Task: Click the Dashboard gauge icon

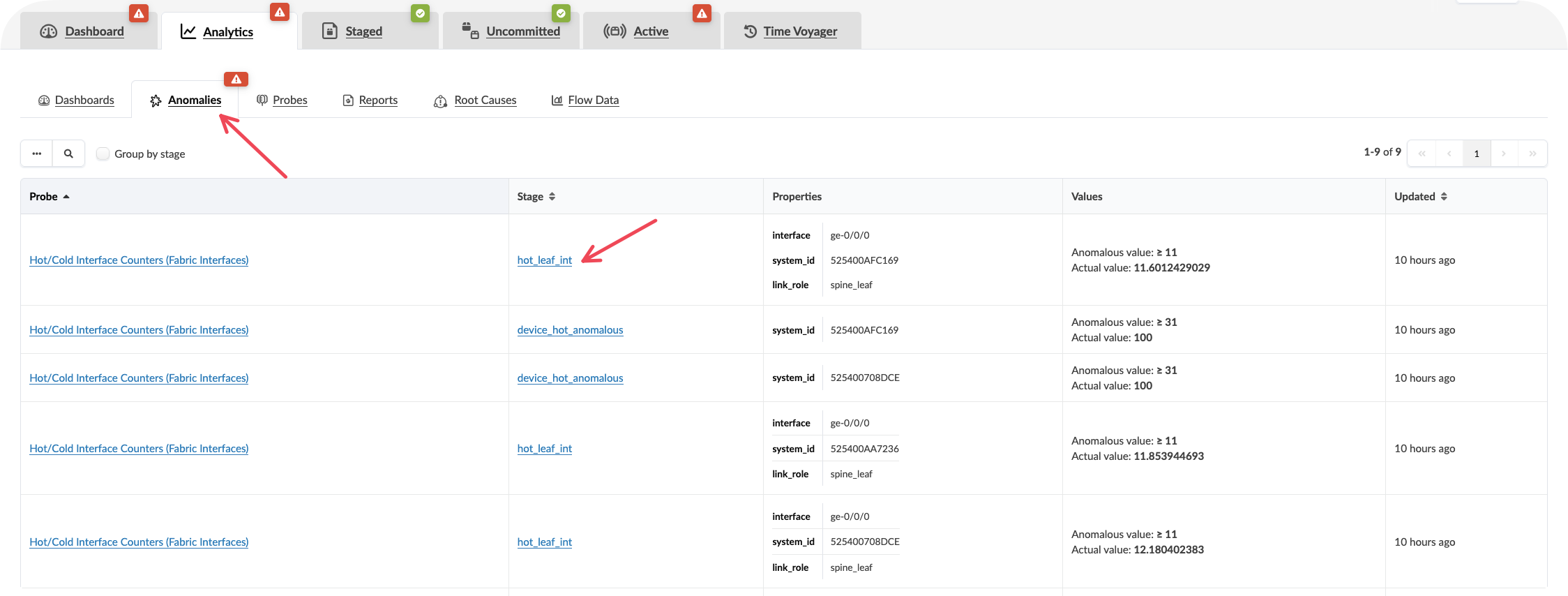Action: click(48, 31)
